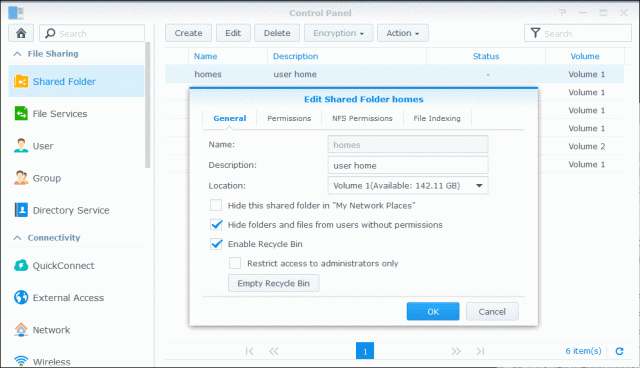Screen dimensions: 640x368
Task: Cancel the Edit Shared Folder dialog
Action: tap(492, 312)
